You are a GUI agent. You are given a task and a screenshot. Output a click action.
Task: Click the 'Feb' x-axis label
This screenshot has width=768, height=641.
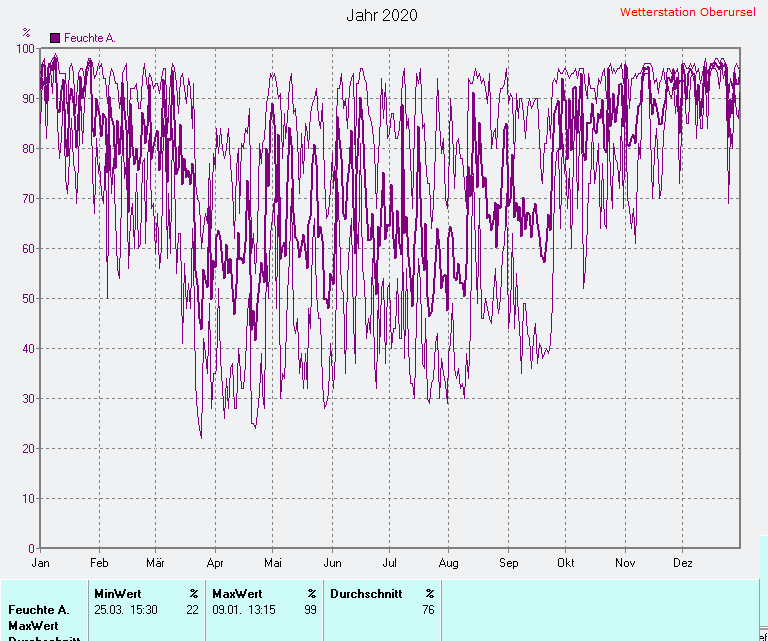[99, 563]
